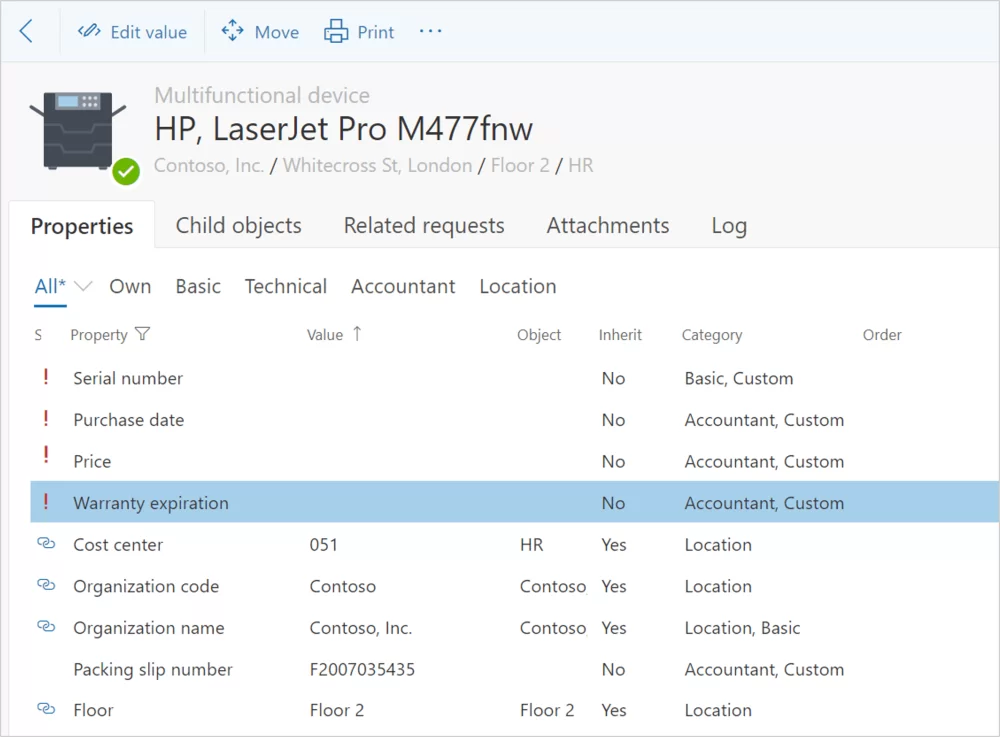Sort by the Category column header

(712, 335)
